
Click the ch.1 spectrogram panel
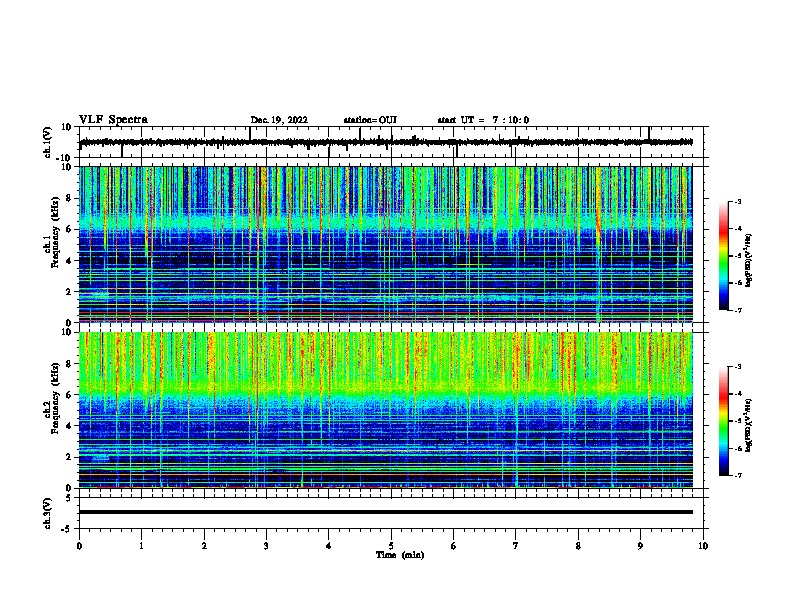click(386, 244)
